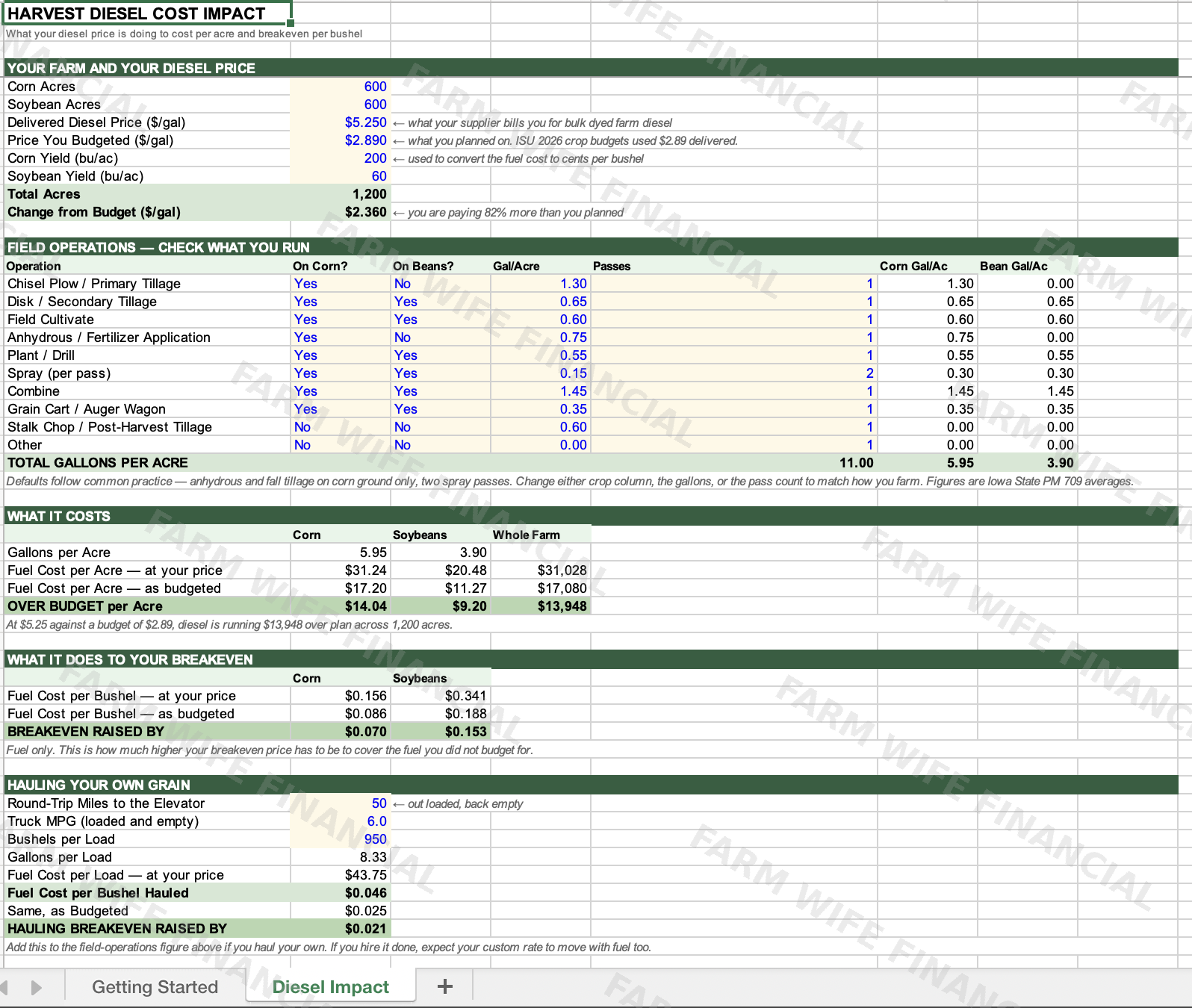This screenshot has height=1008, width=1192.
Task: Add a new sheet with the plus button
Action: pos(445,986)
